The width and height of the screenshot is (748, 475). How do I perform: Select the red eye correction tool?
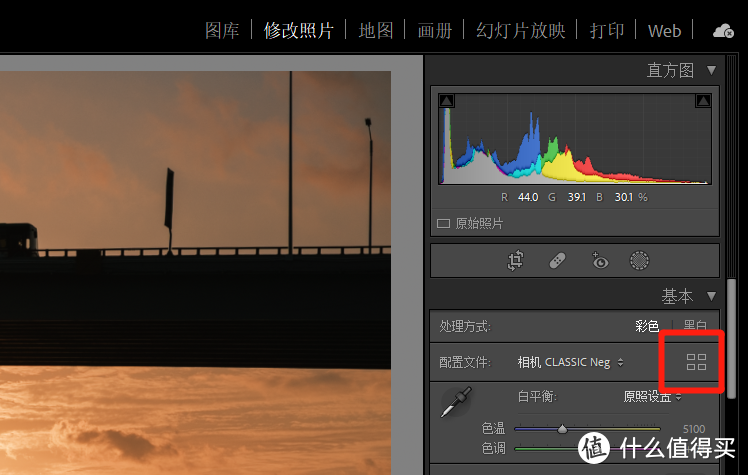point(600,261)
